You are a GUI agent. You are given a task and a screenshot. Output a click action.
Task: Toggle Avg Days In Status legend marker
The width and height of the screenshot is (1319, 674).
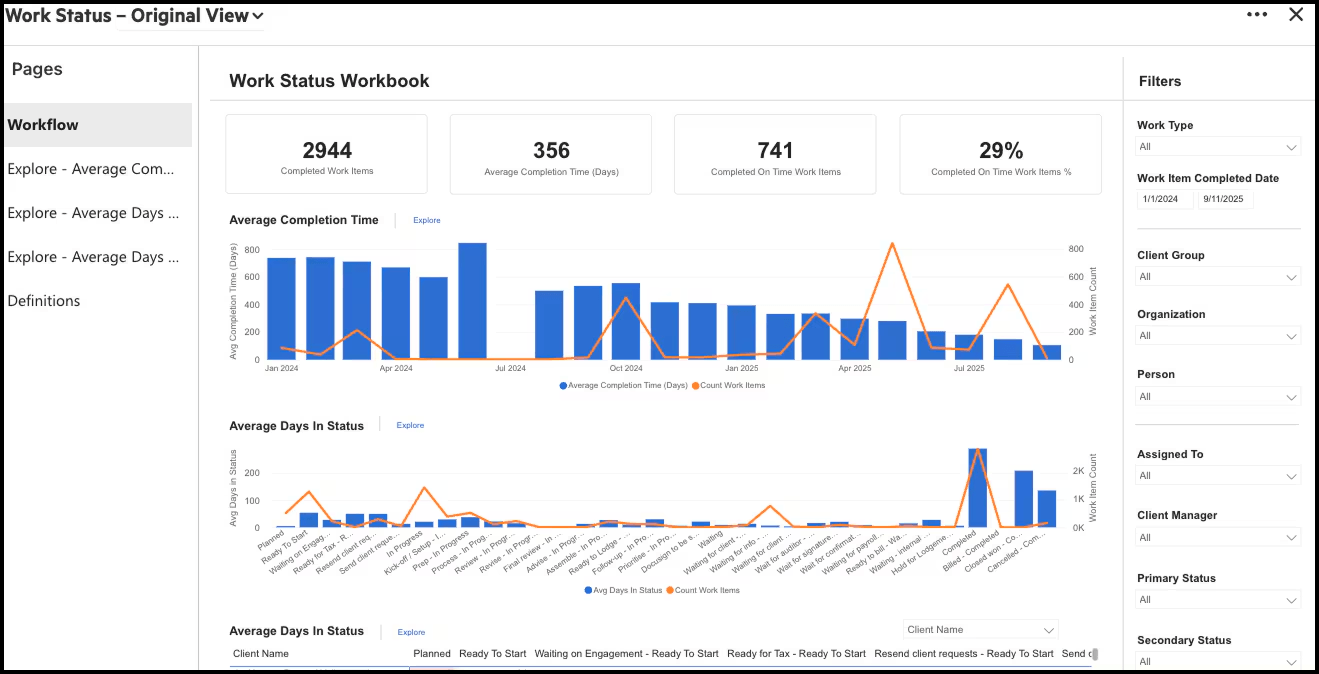588,590
